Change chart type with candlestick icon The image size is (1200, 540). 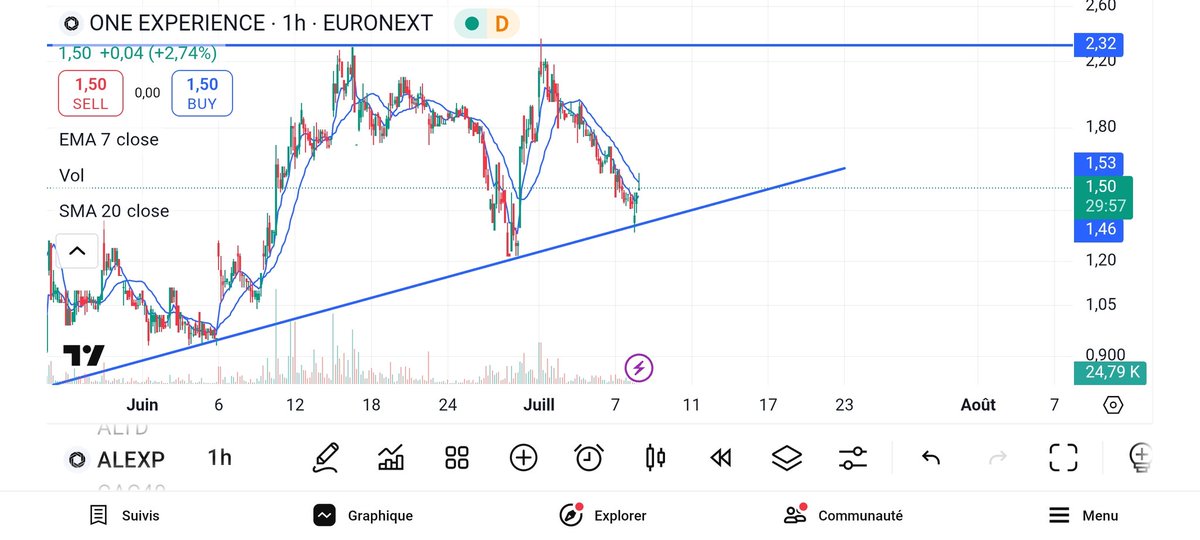click(x=656, y=458)
